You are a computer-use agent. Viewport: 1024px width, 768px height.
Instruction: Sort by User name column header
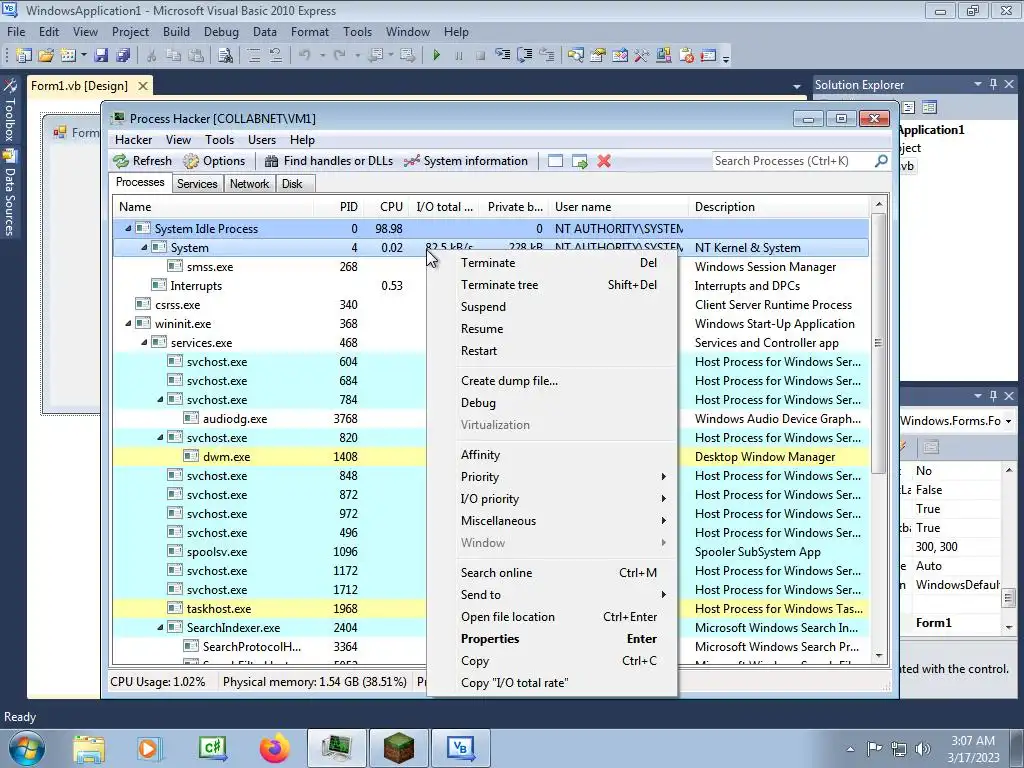pyautogui.click(x=618, y=206)
